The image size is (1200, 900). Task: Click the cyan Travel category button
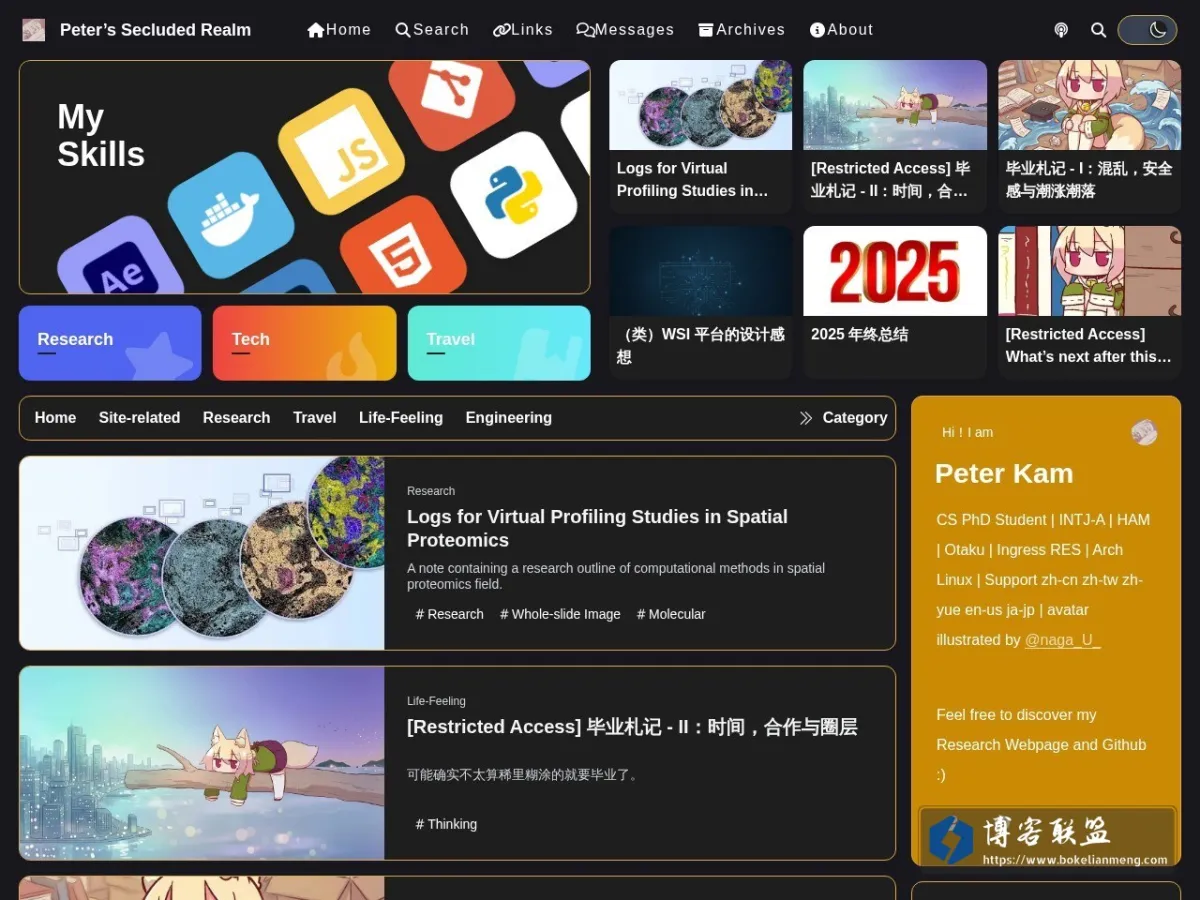point(499,343)
